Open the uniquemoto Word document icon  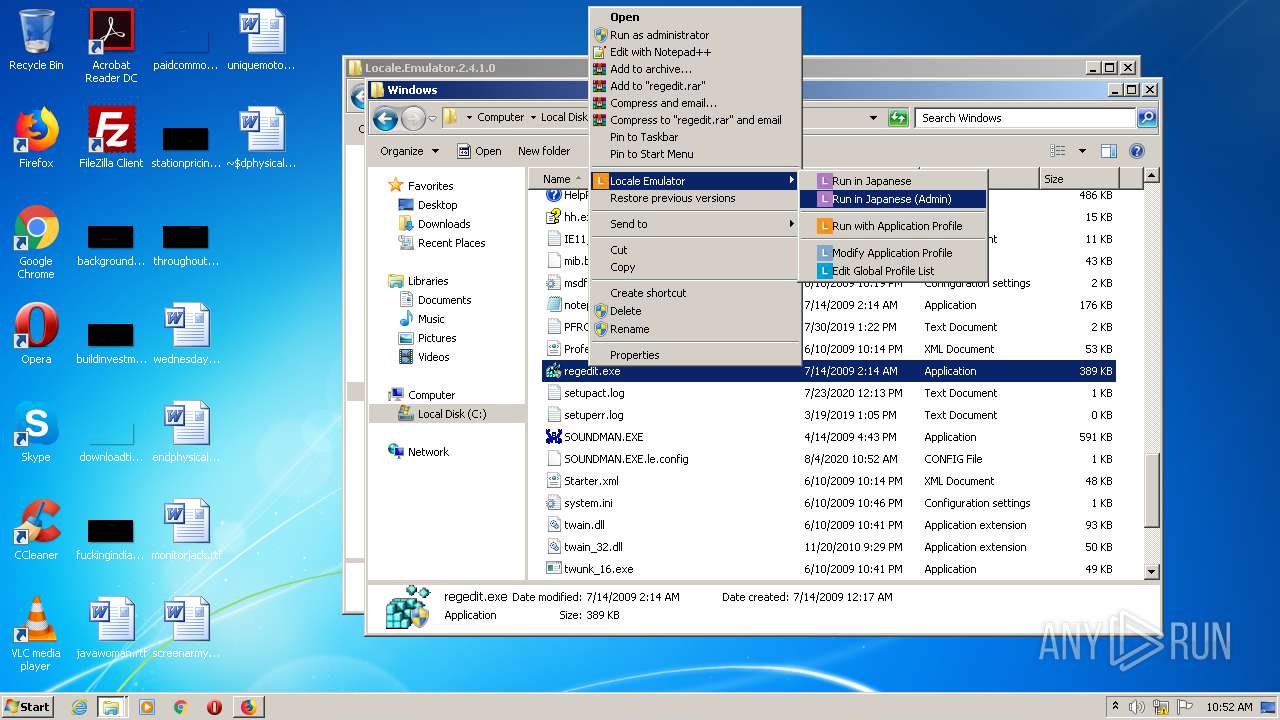(261, 40)
